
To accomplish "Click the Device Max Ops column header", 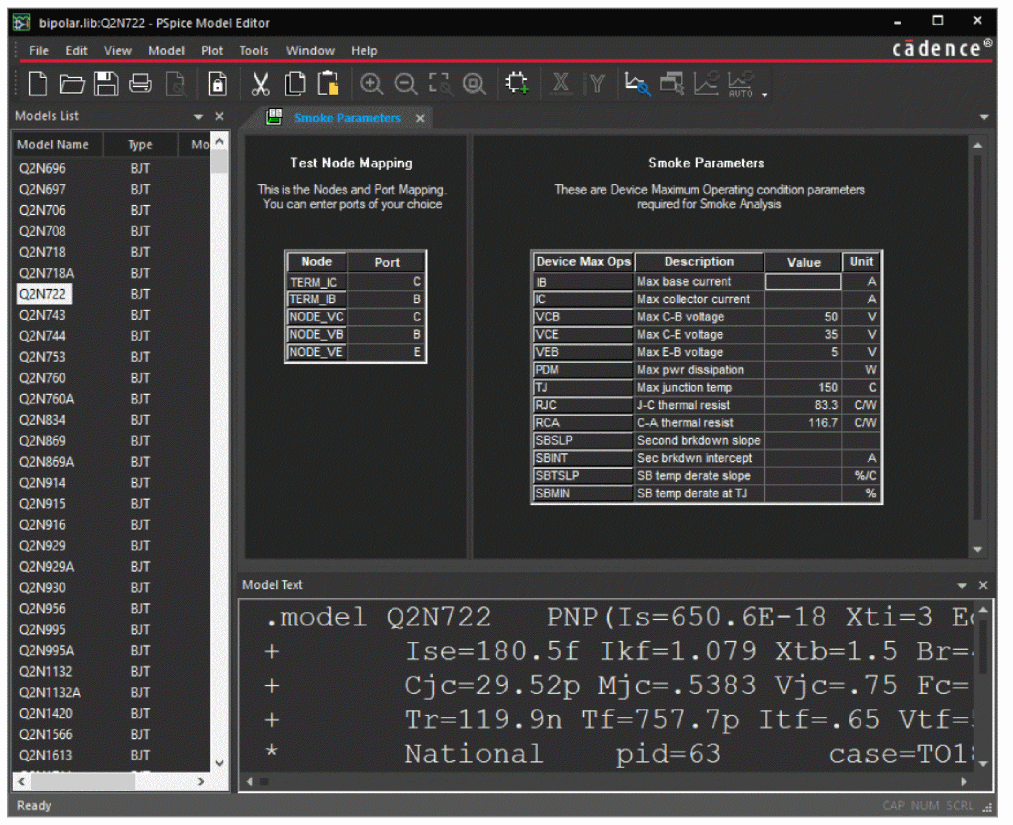I will pyautogui.click(x=583, y=262).
